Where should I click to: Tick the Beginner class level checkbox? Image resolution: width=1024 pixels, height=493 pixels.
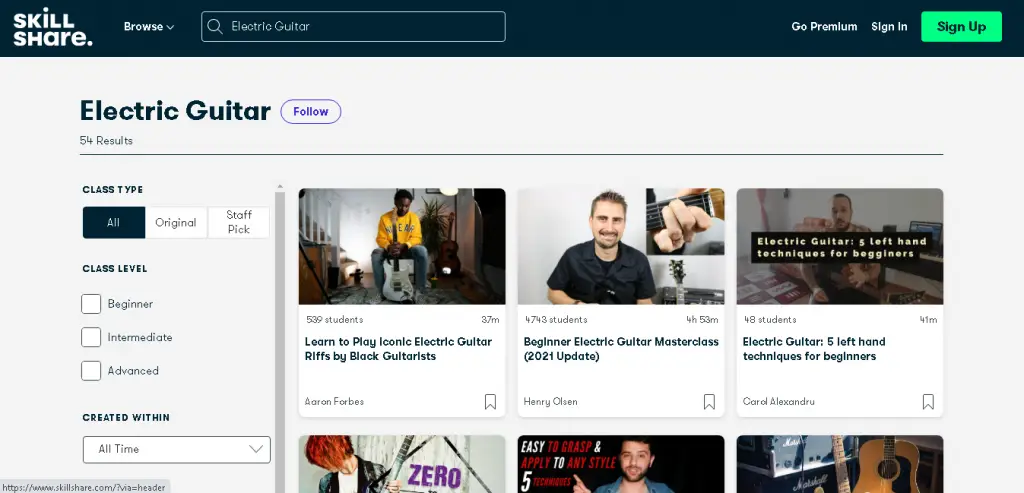91,304
